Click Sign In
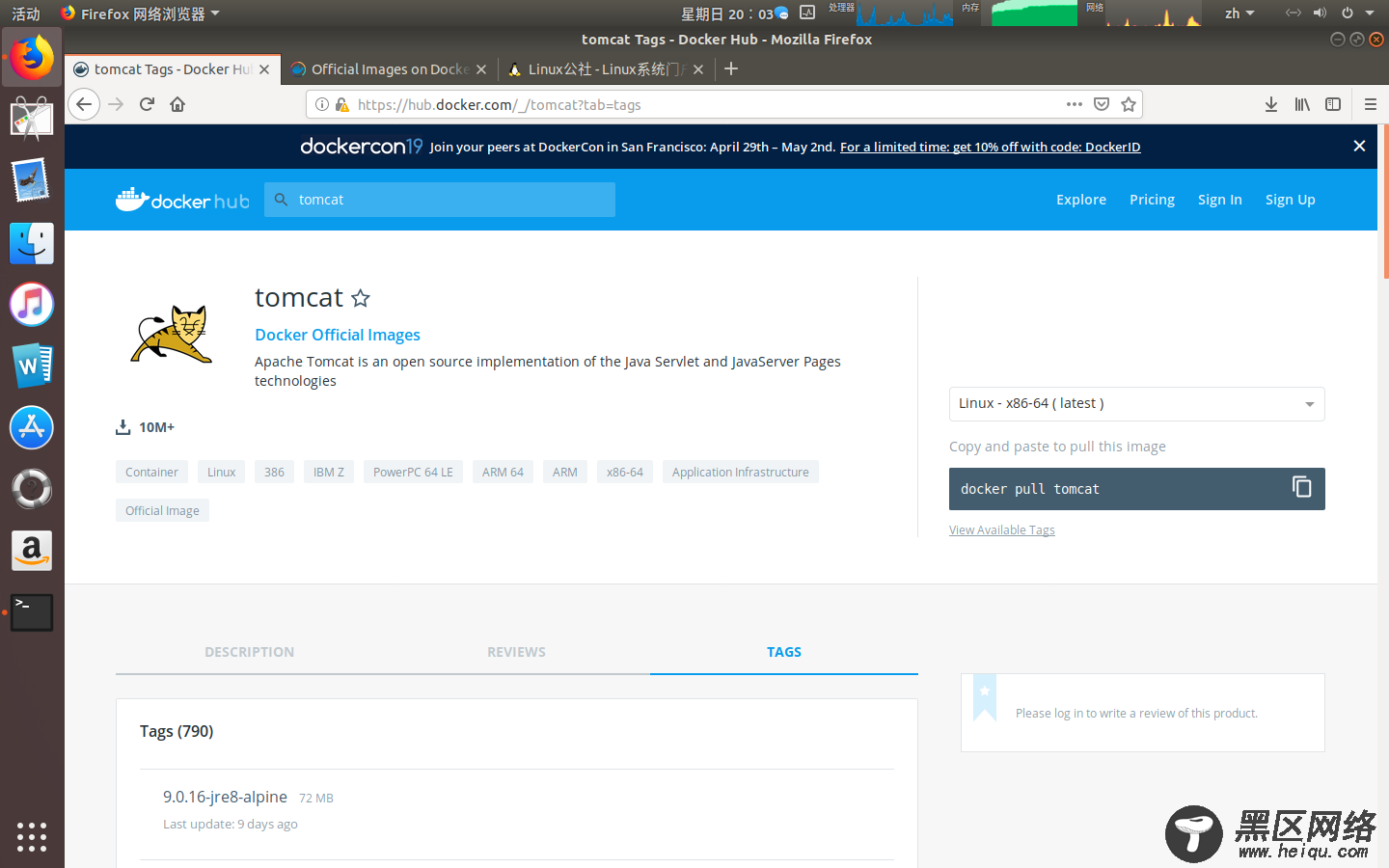1389x868 pixels. click(x=1219, y=200)
